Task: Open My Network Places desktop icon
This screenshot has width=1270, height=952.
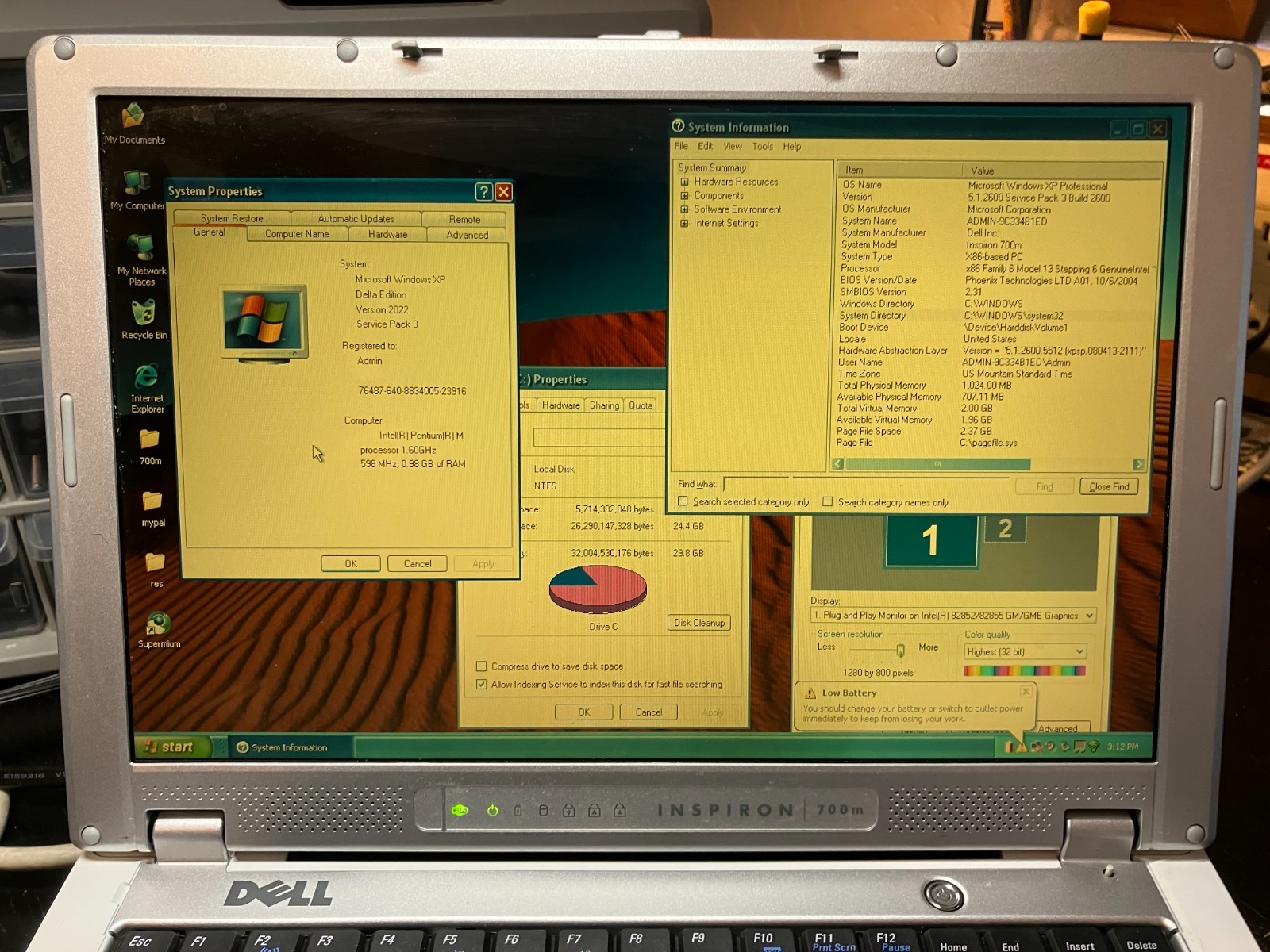Action: coord(141,259)
